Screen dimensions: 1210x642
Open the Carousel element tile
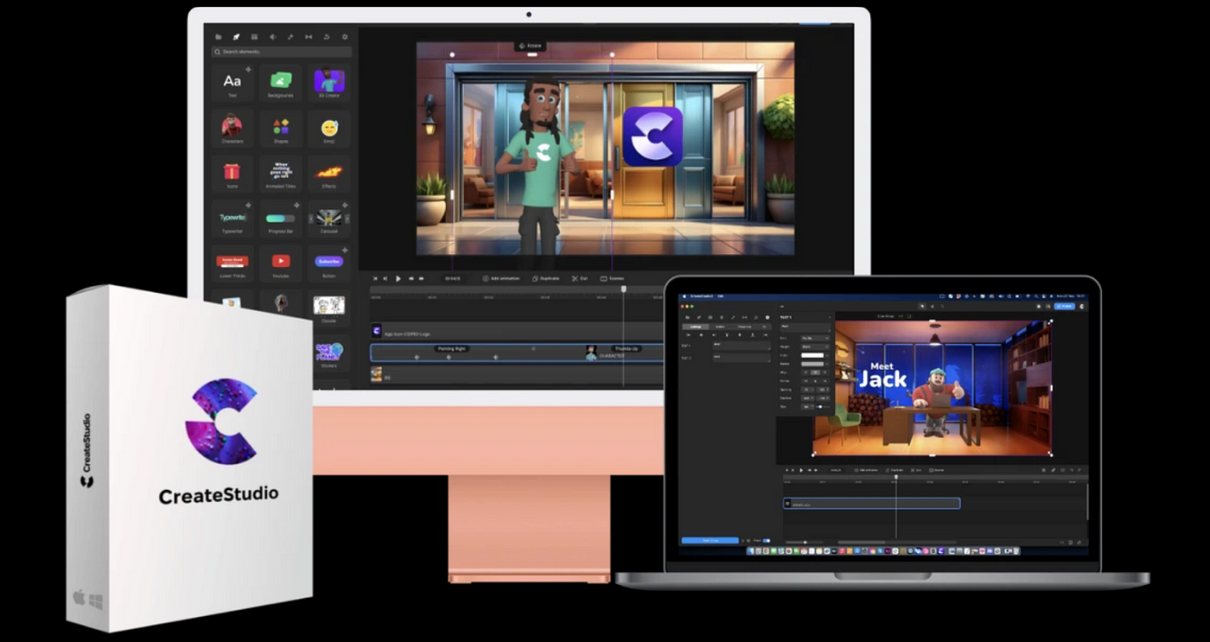(x=329, y=218)
